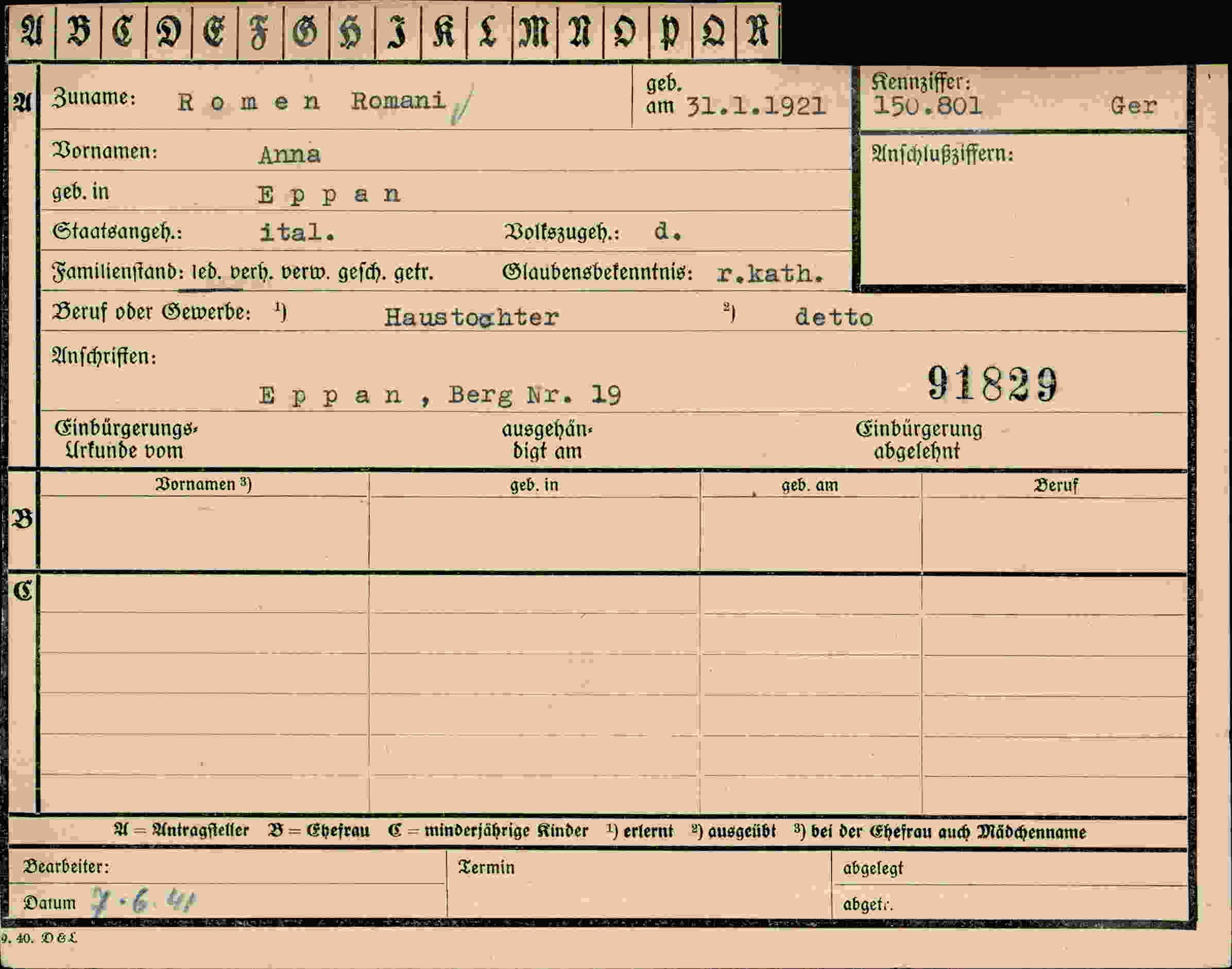1232x969 pixels.
Task: Click the surname 'R o m e n'
Action: coord(249,102)
